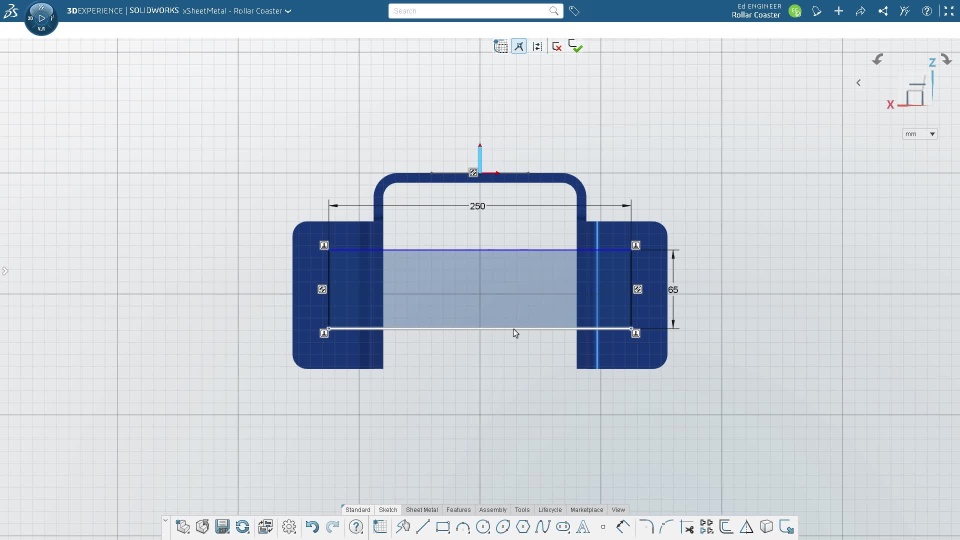Click the search magnifier icon
Screen dimensions: 960x540
point(553,11)
